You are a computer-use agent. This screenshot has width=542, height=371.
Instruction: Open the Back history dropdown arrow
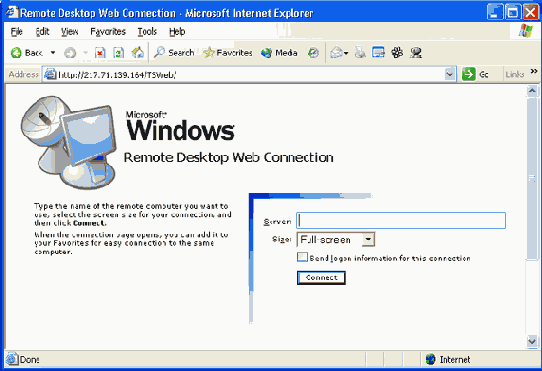(53, 53)
